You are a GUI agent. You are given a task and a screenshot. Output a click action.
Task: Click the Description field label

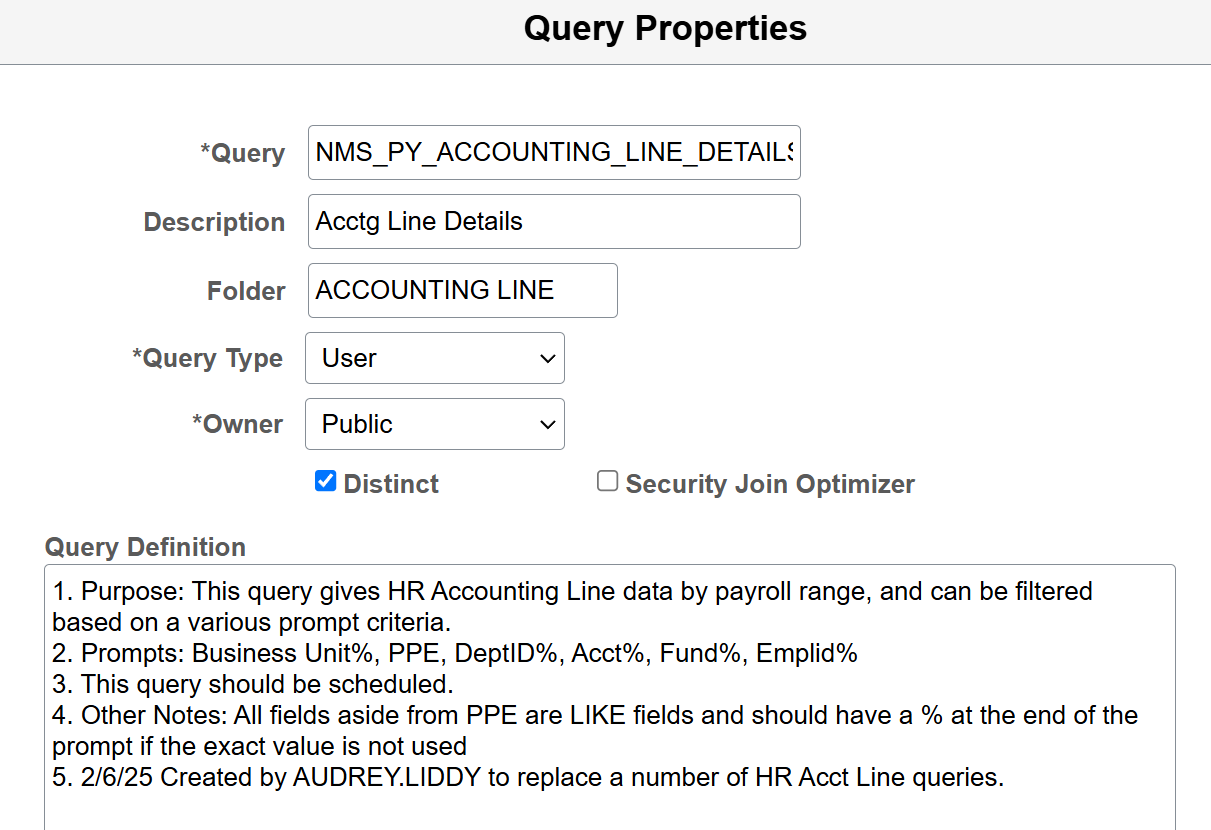pyautogui.click(x=214, y=222)
